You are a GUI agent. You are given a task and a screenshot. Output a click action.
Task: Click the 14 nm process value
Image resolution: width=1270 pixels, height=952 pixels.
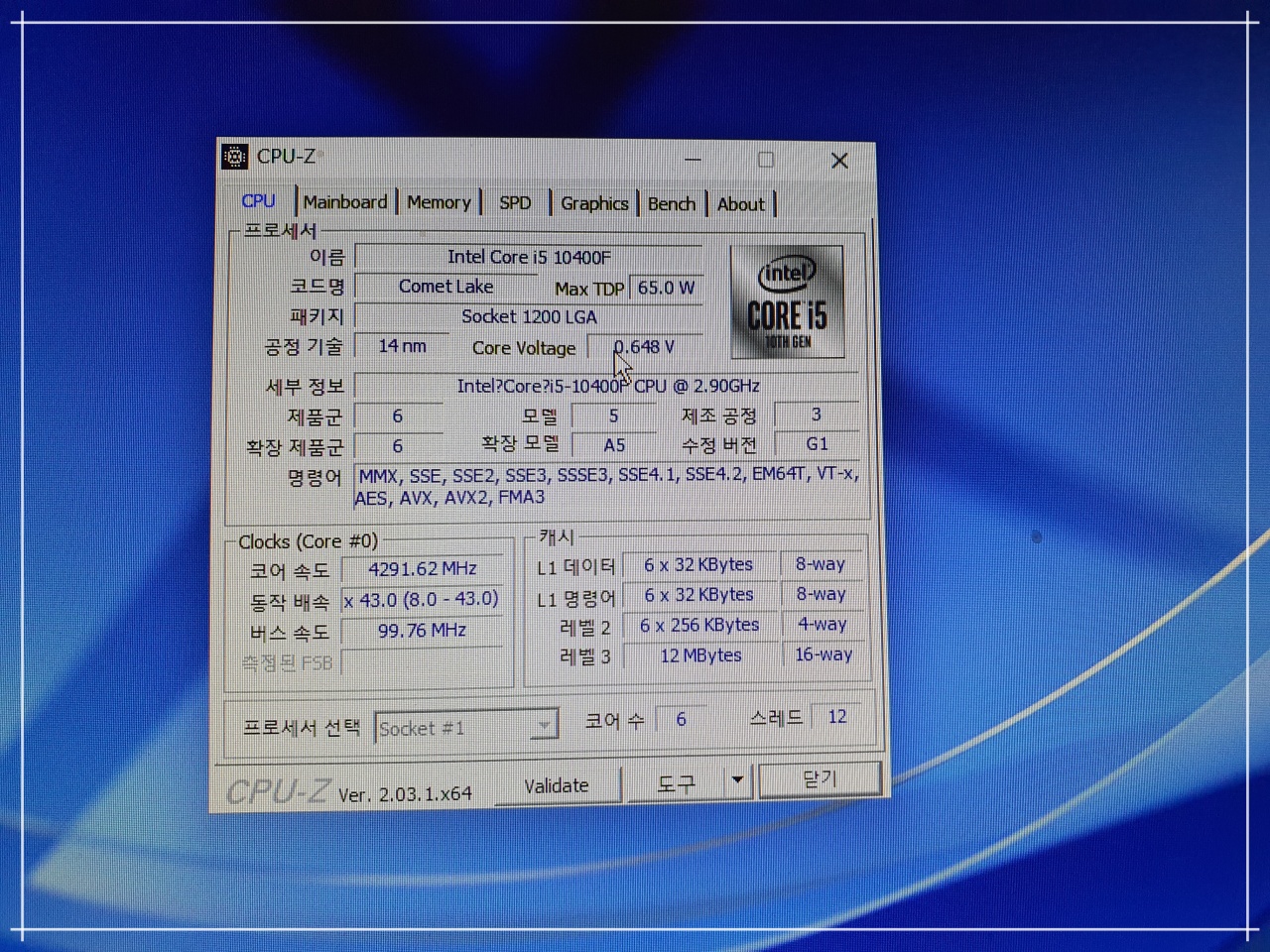(402, 346)
